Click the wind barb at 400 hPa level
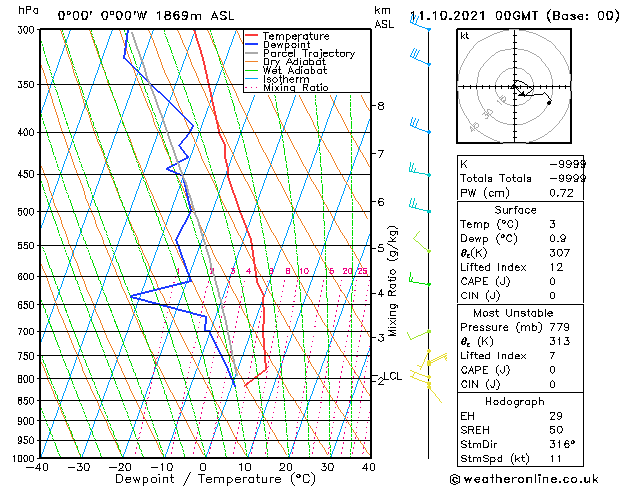 [x=420, y=125]
